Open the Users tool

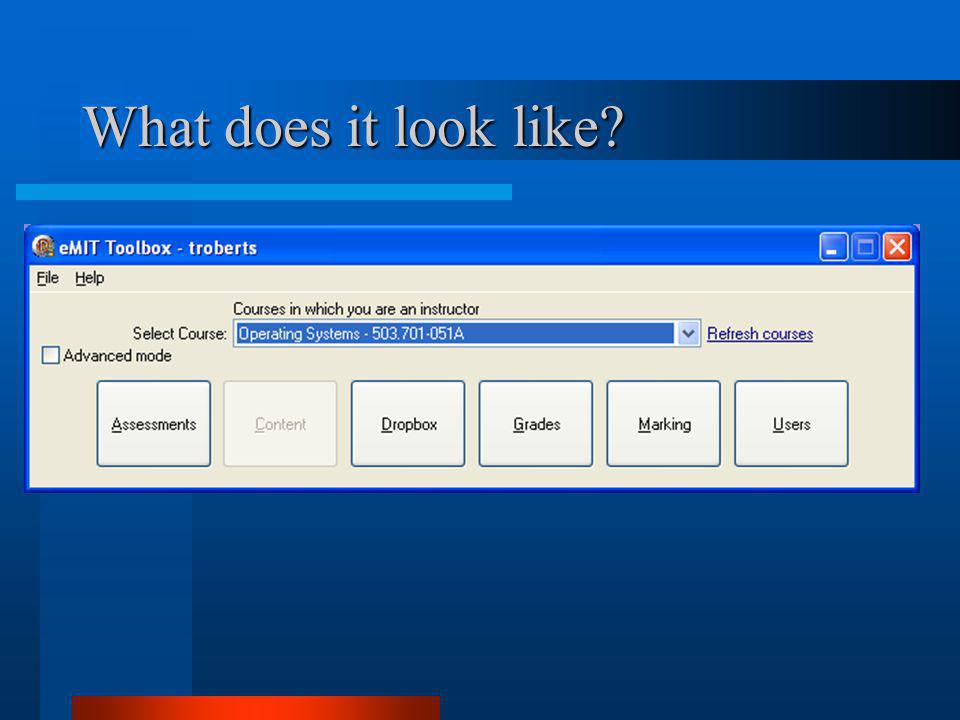tap(792, 424)
